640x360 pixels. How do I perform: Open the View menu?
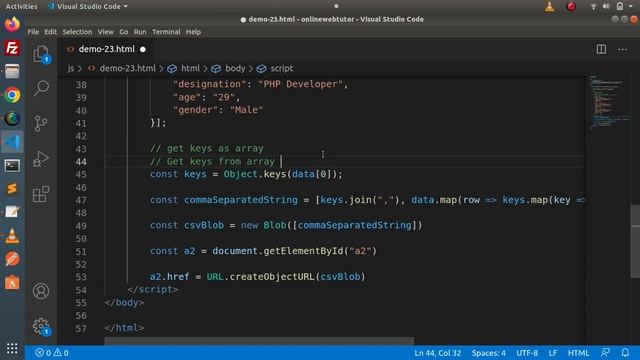[106, 32]
